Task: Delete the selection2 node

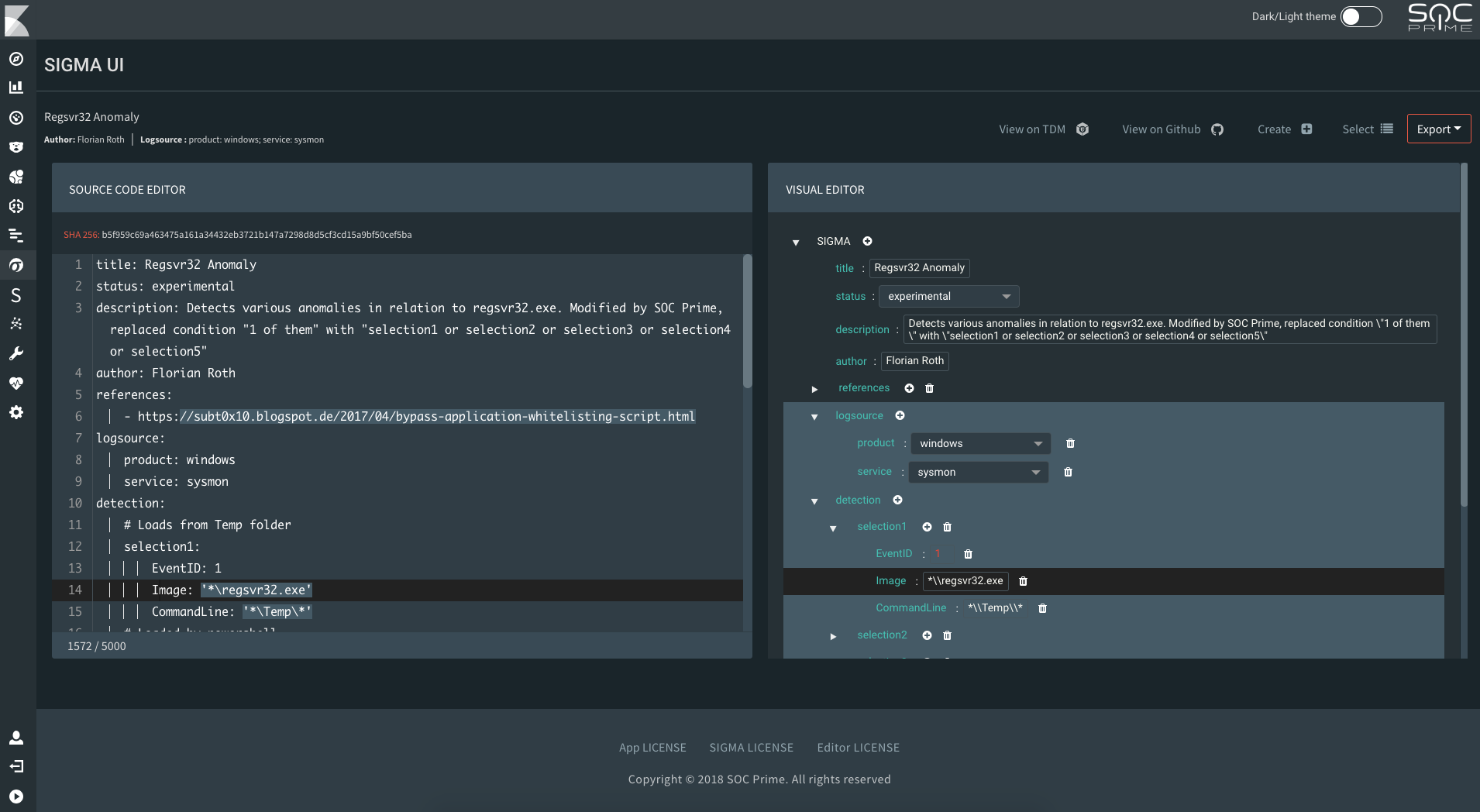Action: (x=948, y=635)
